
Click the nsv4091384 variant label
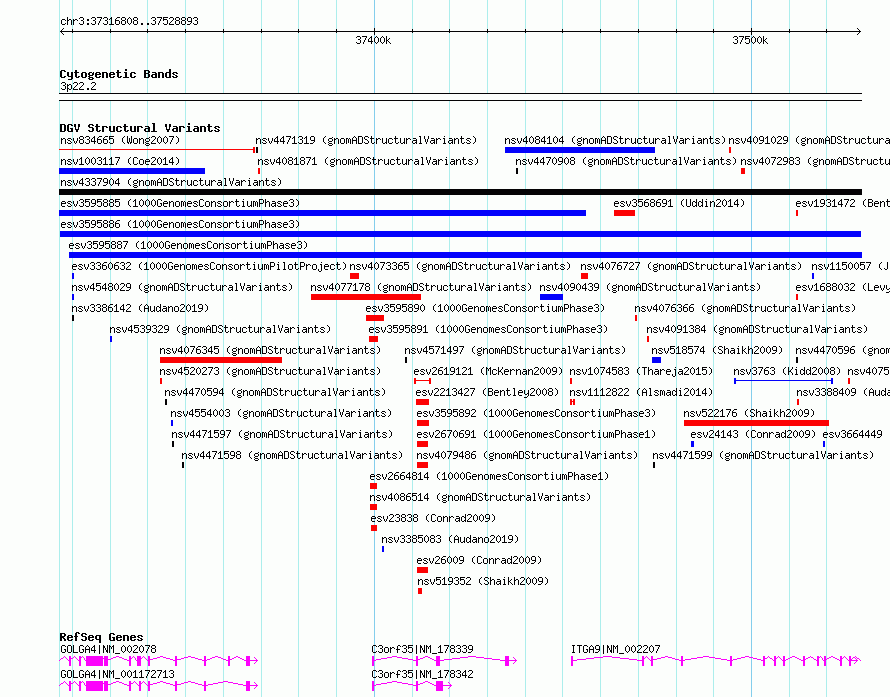coord(757,329)
